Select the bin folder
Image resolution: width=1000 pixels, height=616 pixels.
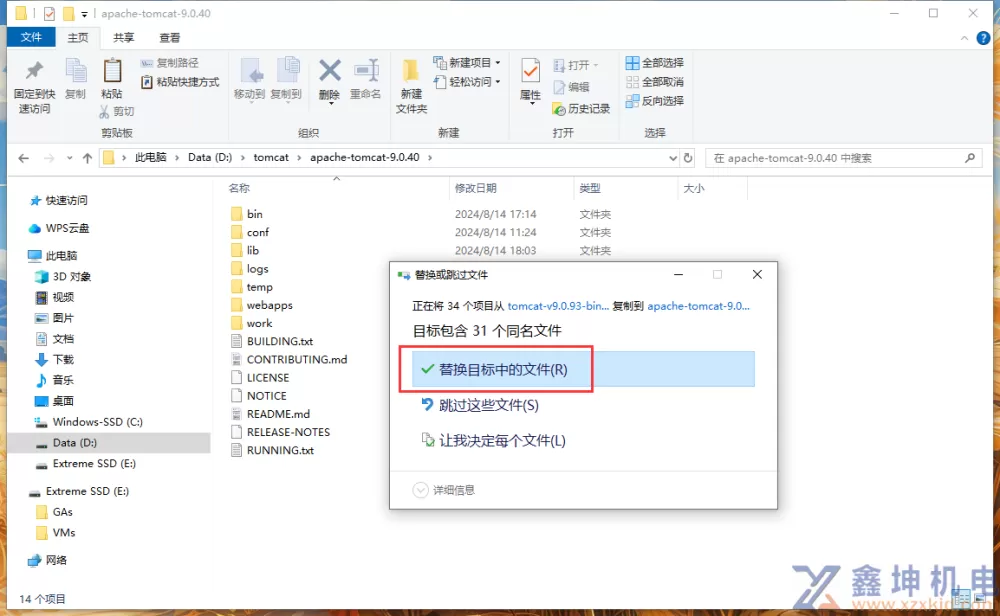tap(247, 214)
